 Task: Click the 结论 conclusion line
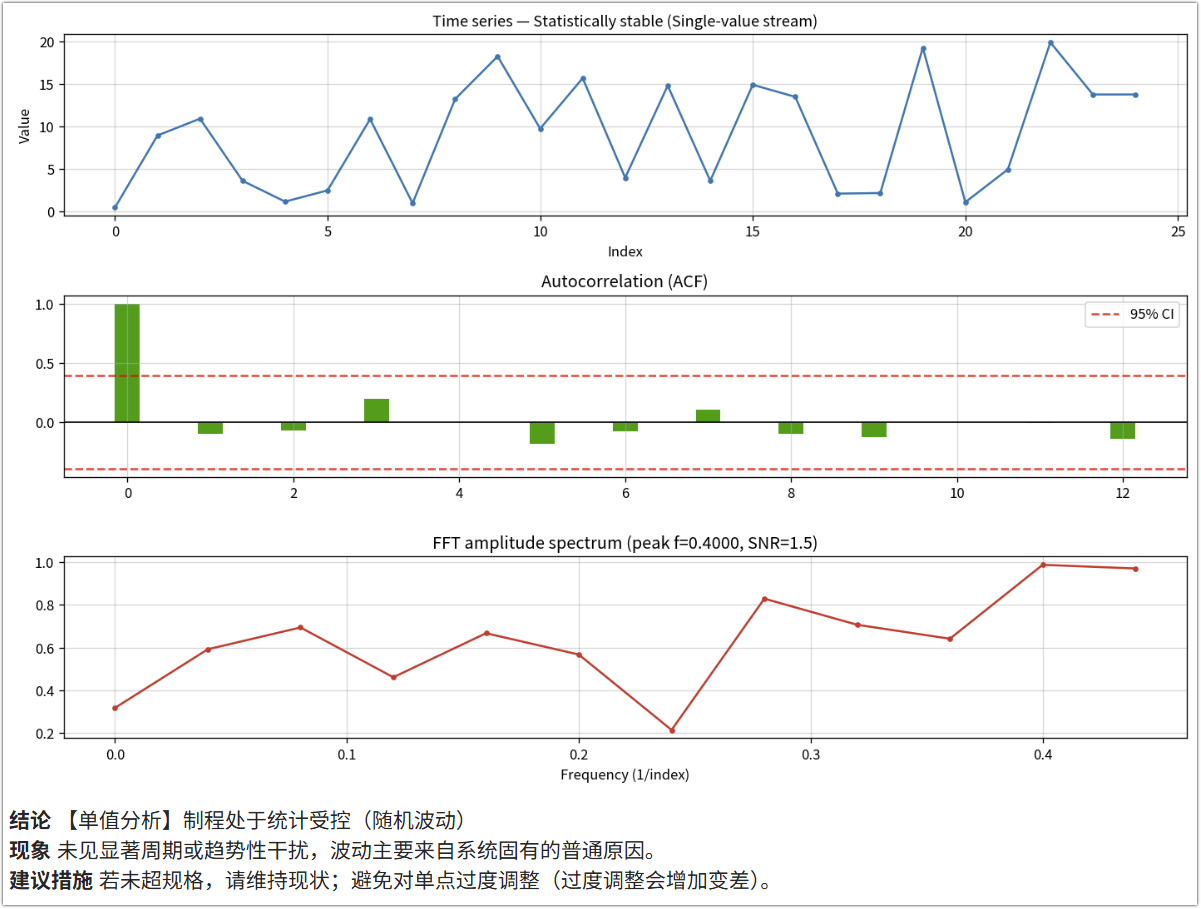[x=238, y=821]
